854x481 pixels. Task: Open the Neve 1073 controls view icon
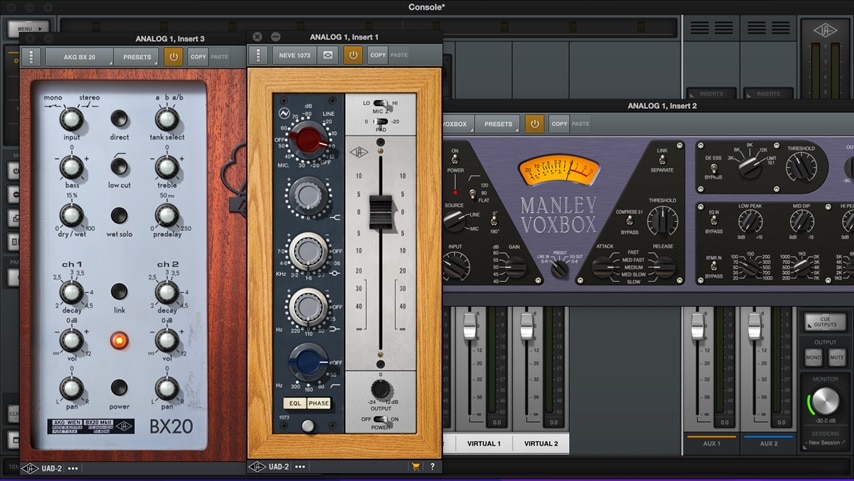pyautogui.click(x=327, y=55)
